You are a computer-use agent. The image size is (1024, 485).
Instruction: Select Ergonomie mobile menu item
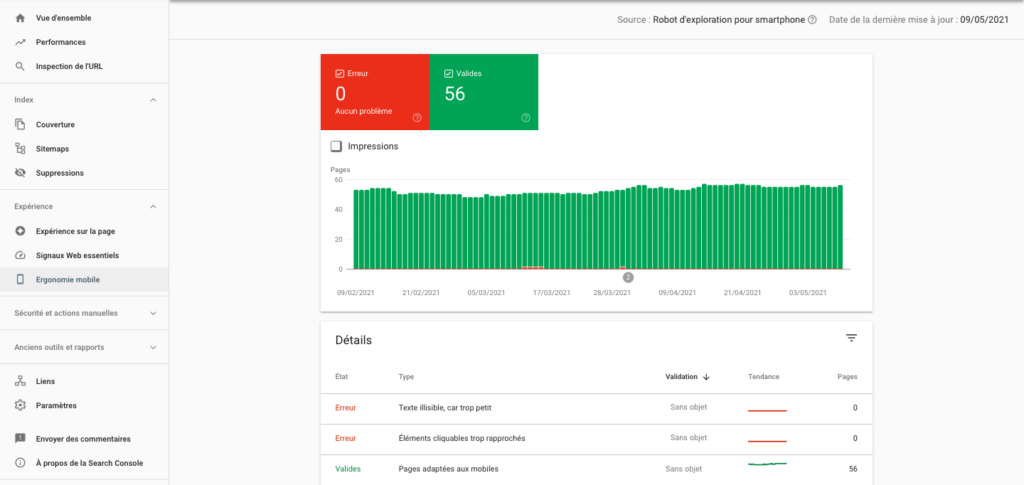[67, 280]
